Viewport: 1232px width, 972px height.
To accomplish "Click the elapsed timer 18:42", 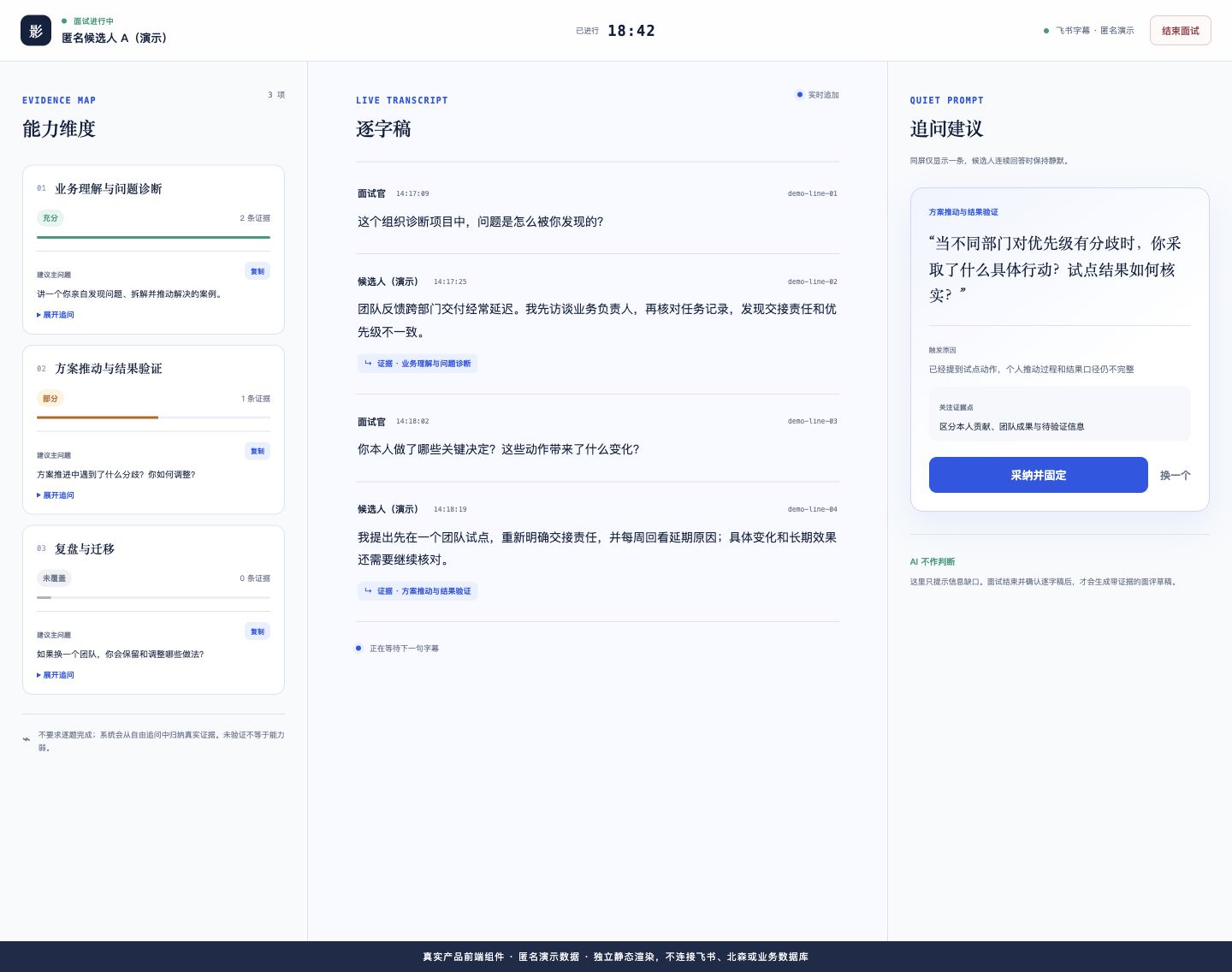I will click(x=631, y=31).
